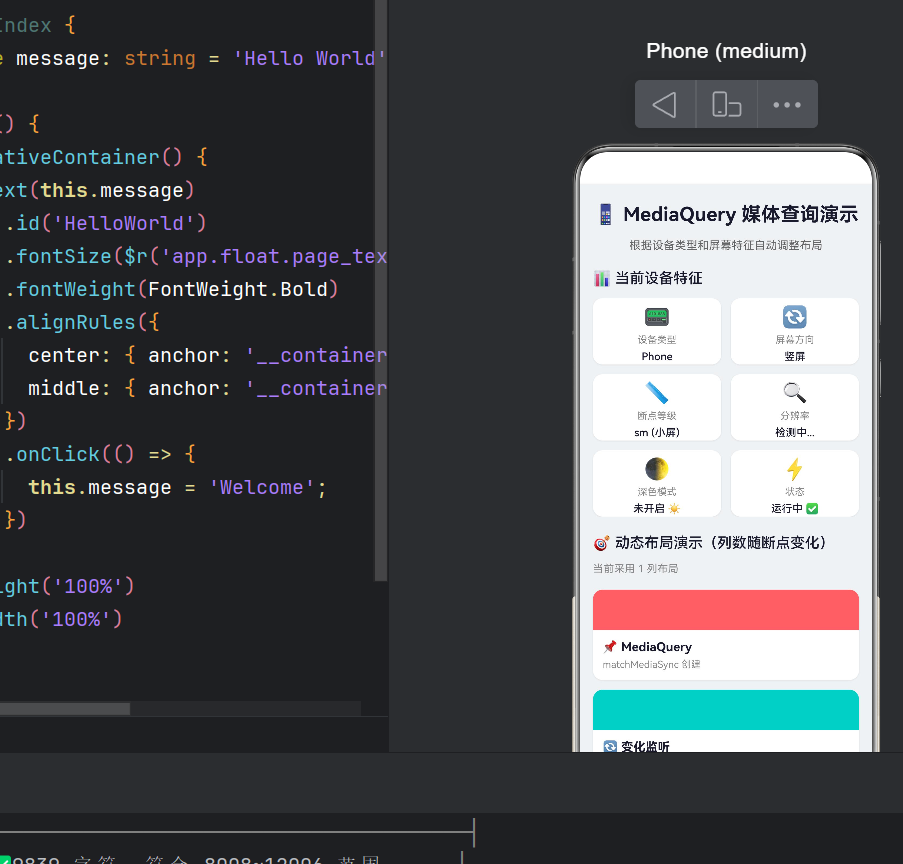Click the '根据设备类型和屏幕特征自动调整布局' subtitle
Image resolution: width=903 pixels, height=864 pixels.
pos(726,245)
